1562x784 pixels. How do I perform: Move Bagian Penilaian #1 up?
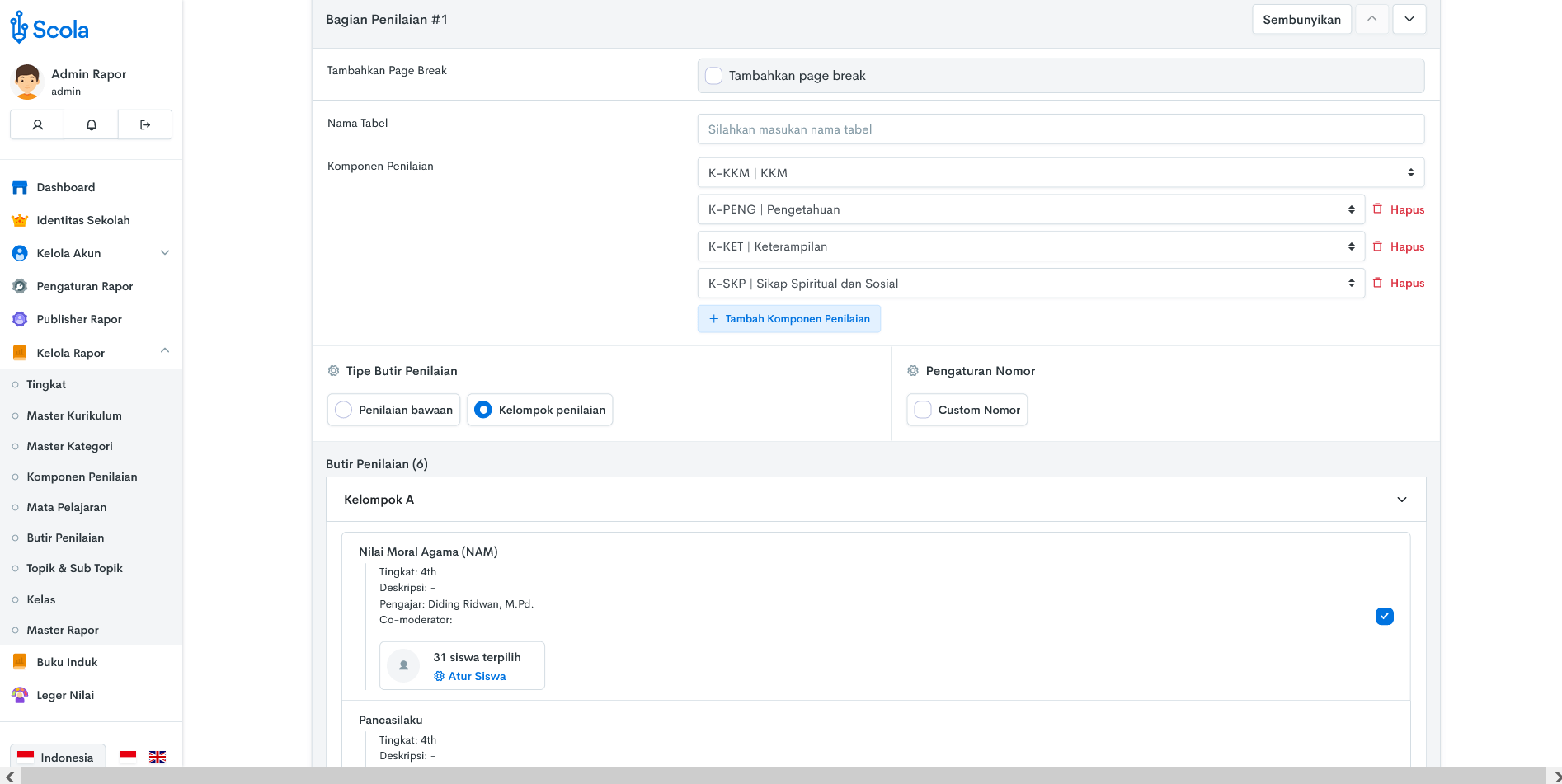pyautogui.click(x=1371, y=19)
